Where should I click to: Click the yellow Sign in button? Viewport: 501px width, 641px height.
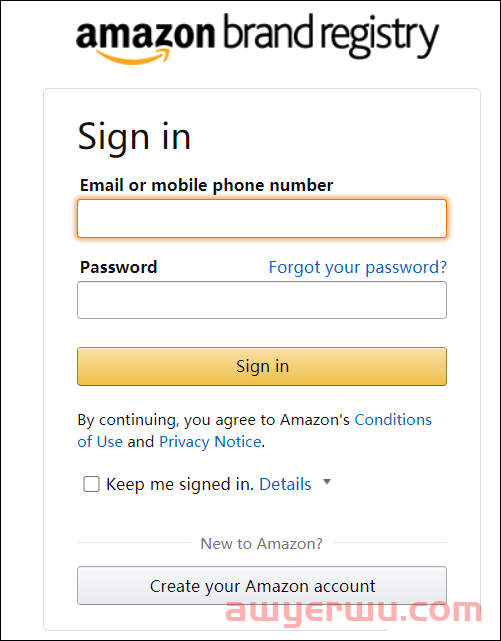(x=262, y=366)
